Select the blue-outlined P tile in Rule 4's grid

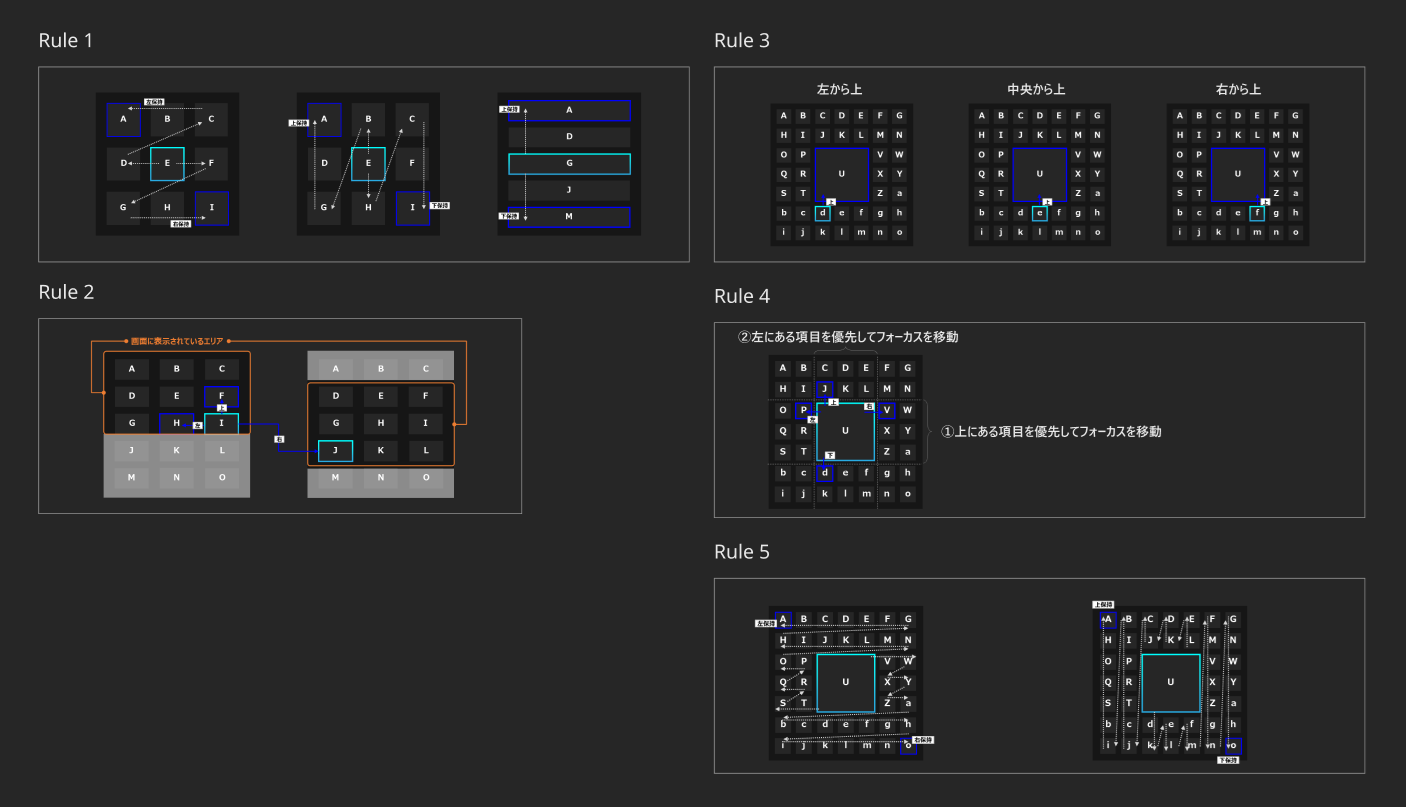point(803,410)
